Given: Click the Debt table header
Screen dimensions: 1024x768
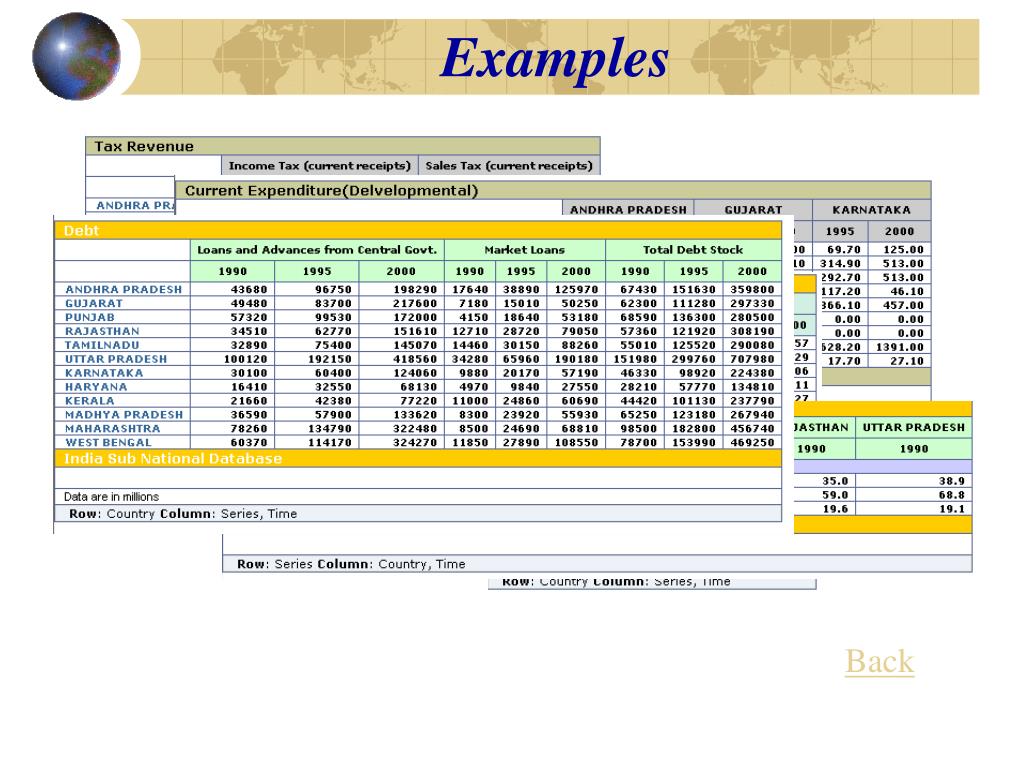Looking at the screenshot, I should pyautogui.click(x=417, y=231).
